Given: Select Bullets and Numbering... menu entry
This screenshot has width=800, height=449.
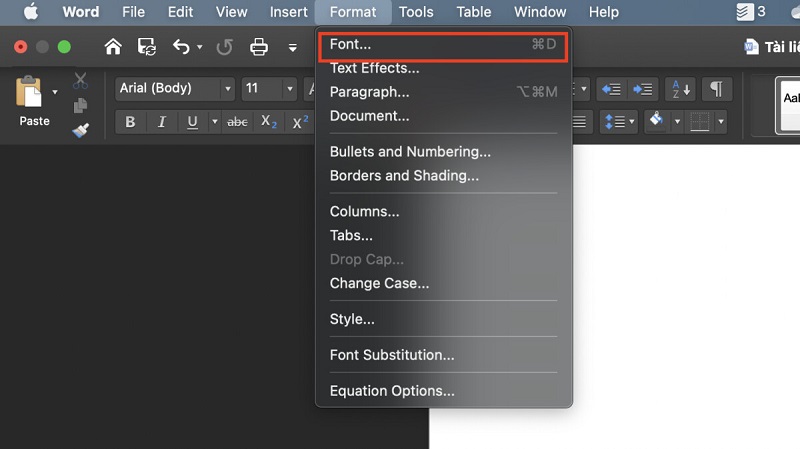Looking at the screenshot, I should pos(410,152).
